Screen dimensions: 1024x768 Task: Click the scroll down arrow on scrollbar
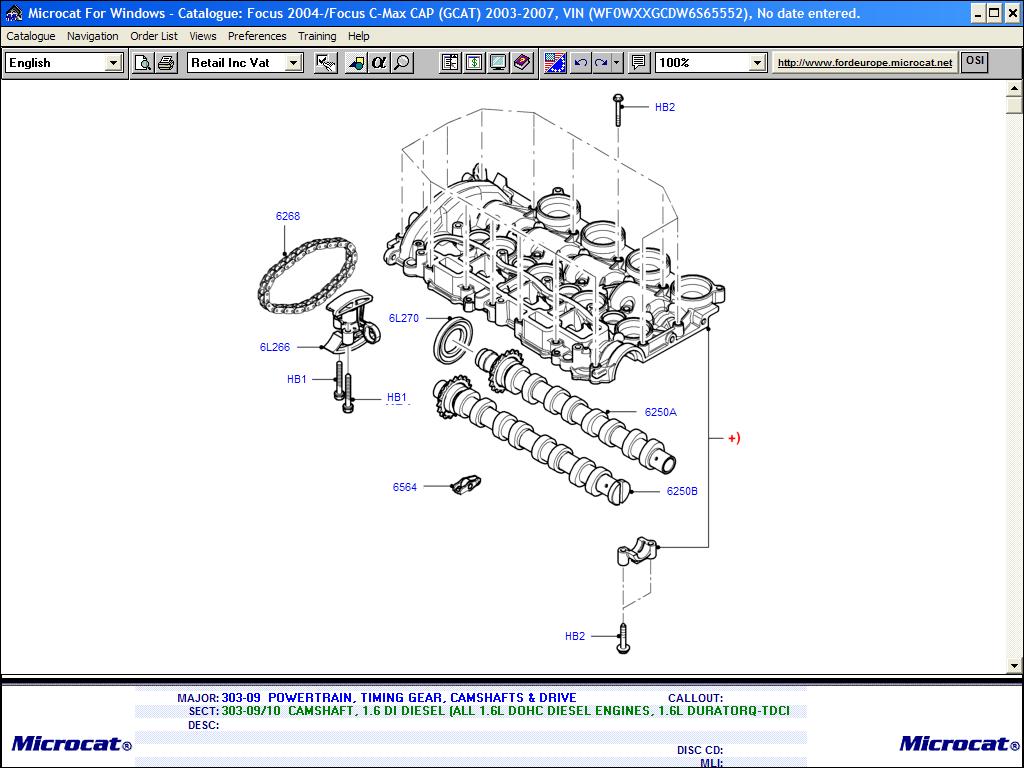point(1015,666)
